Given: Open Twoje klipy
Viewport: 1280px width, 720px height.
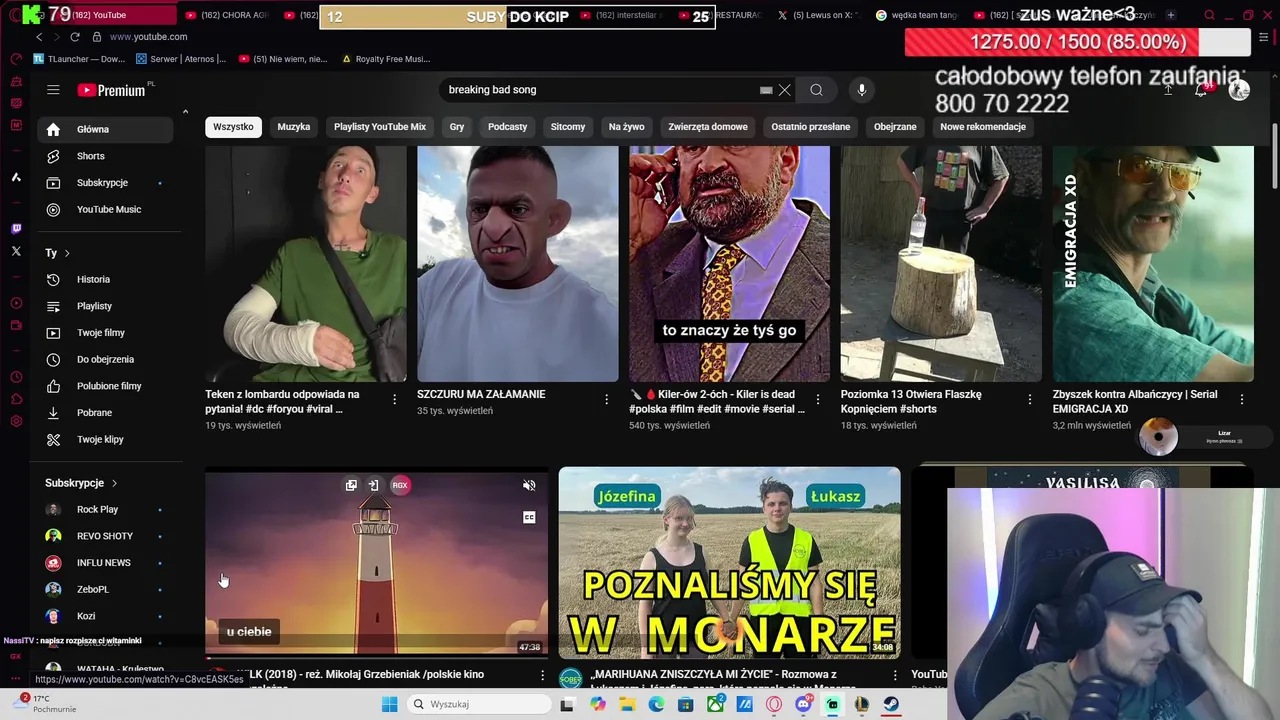Looking at the screenshot, I should [105, 439].
